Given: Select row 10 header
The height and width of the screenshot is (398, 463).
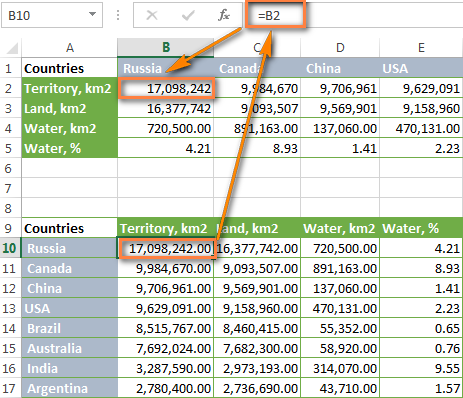Looking at the screenshot, I should (11, 248).
